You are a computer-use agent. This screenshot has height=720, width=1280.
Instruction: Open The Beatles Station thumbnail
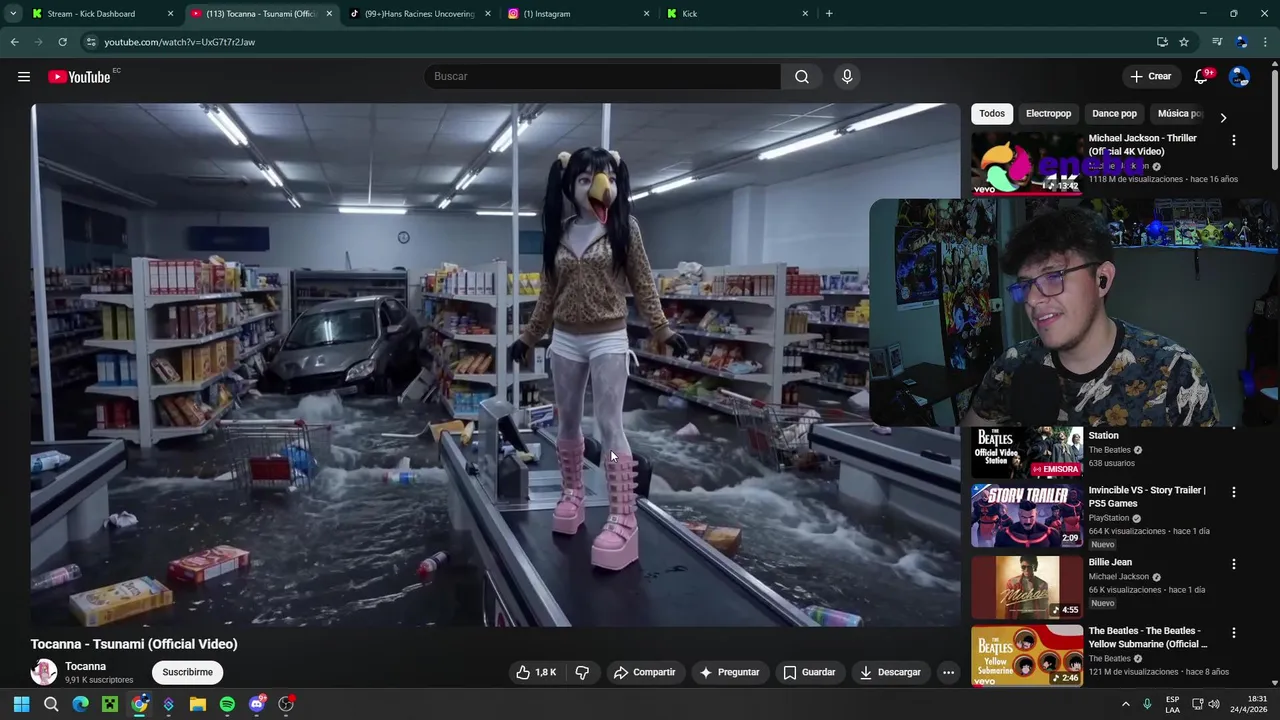pyautogui.click(x=1027, y=452)
